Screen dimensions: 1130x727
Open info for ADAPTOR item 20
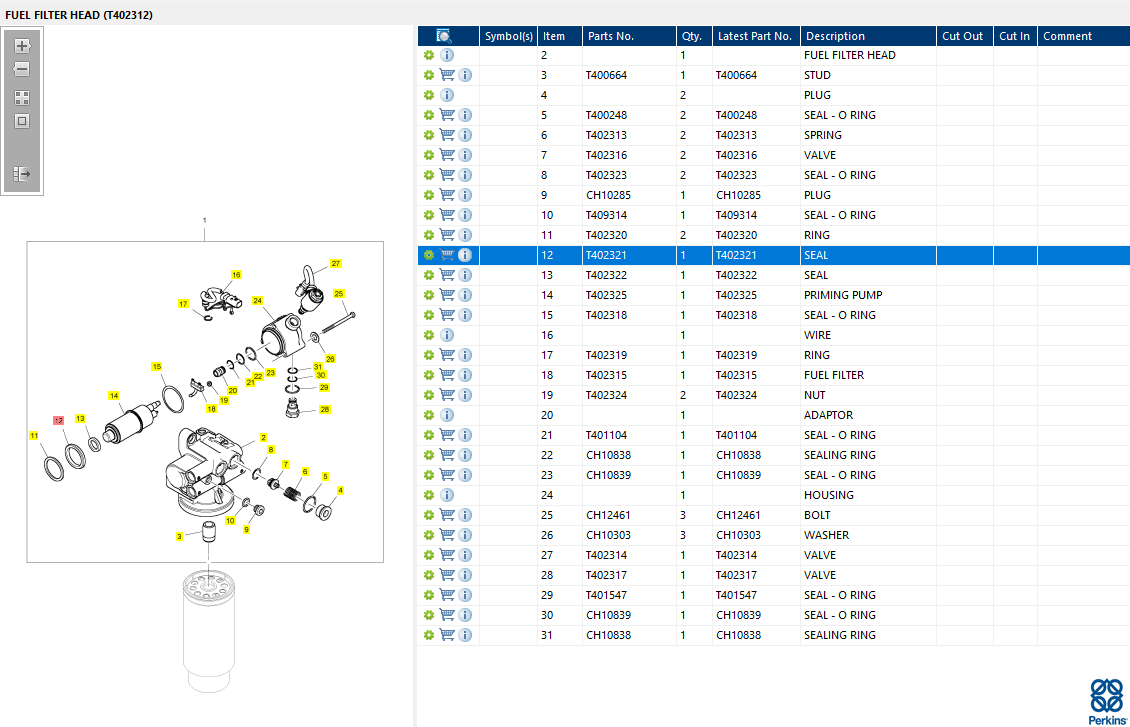pos(447,415)
